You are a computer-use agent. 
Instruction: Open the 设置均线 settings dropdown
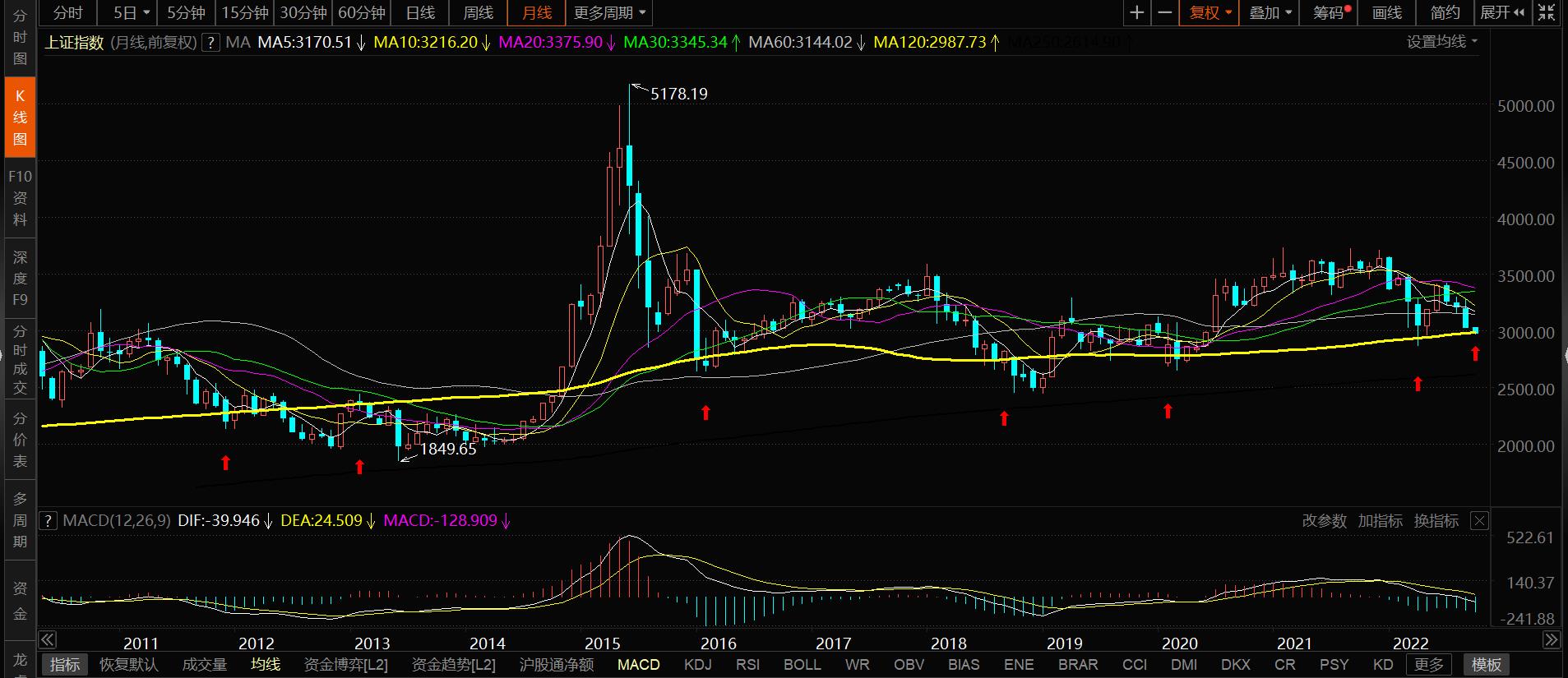point(1441,42)
